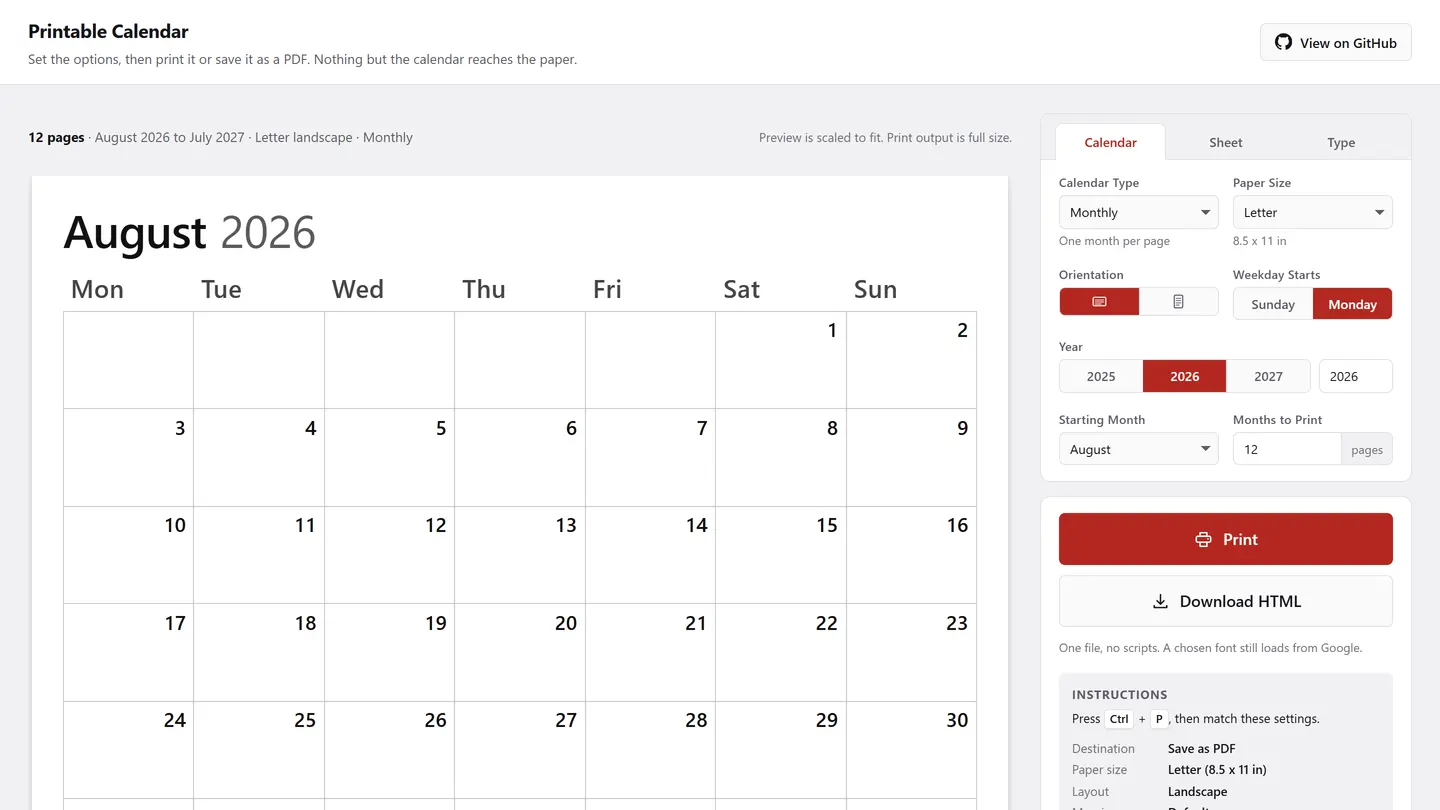Open the Calendar Type dropdown
Screen dimensions: 1440x810
(x=1139, y=212)
